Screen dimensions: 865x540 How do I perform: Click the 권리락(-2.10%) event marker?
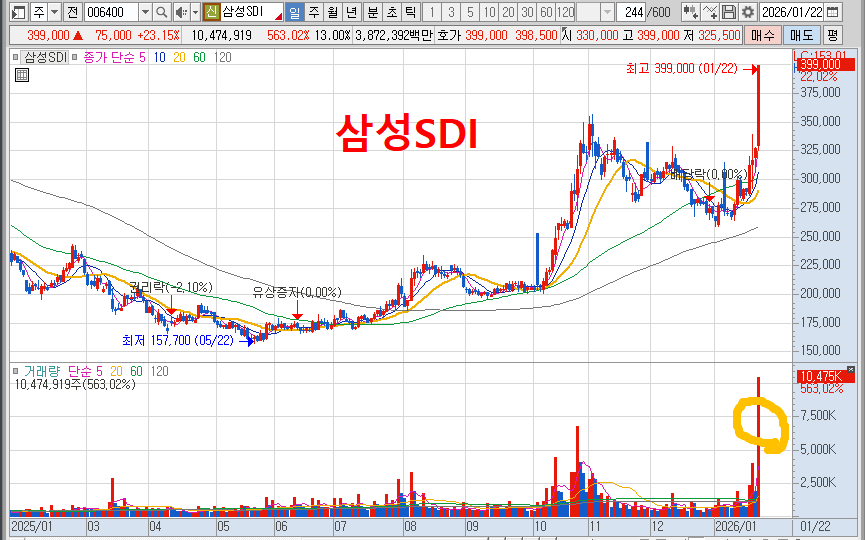point(171,287)
